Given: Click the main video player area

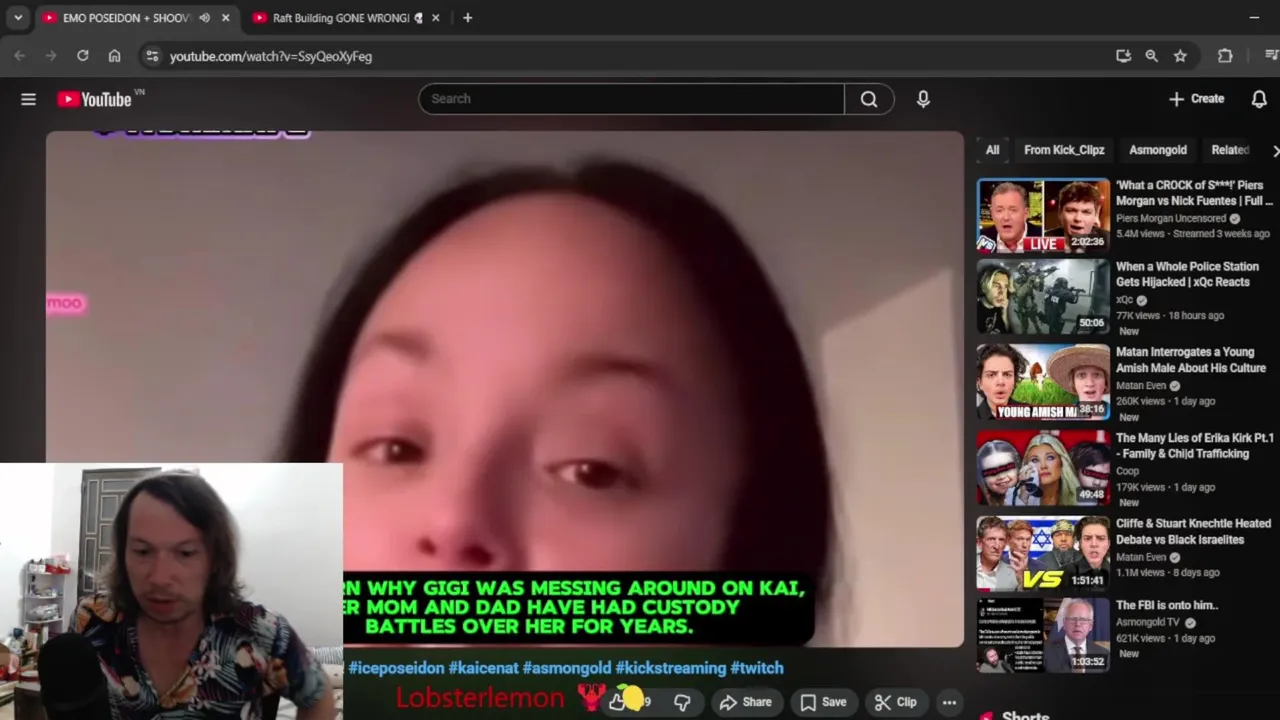Looking at the screenshot, I should click(x=505, y=390).
